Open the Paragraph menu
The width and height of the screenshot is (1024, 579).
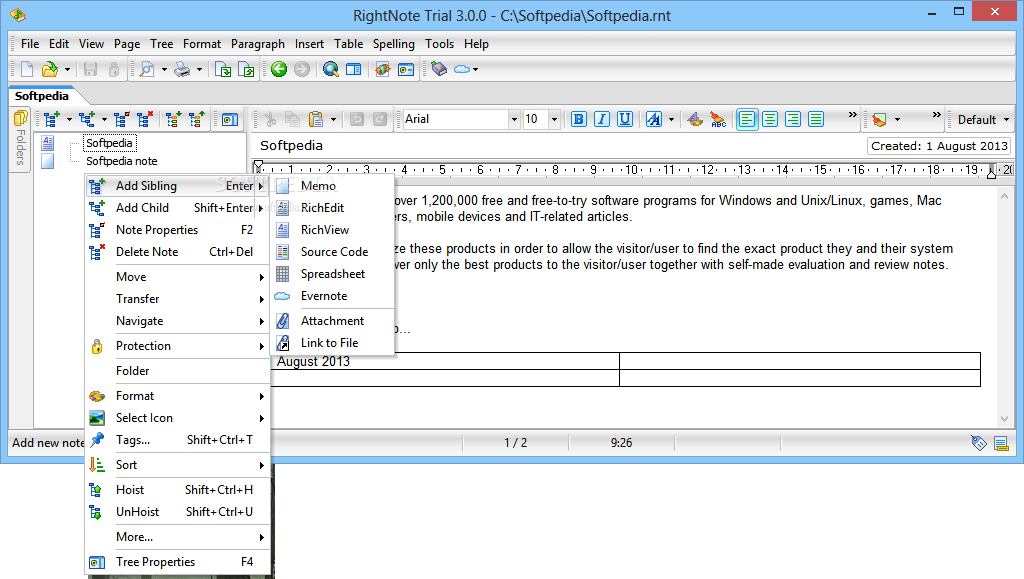click(x=257, y=44)
